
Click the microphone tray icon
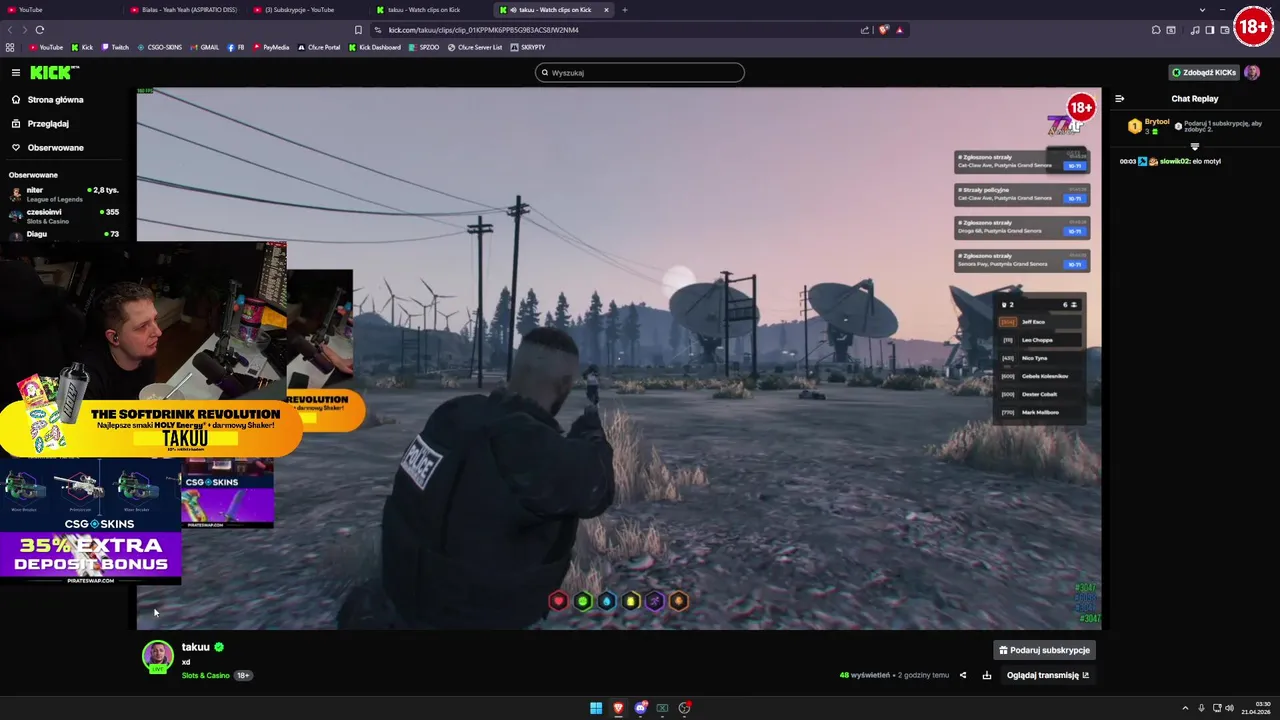pos(1201,708)
